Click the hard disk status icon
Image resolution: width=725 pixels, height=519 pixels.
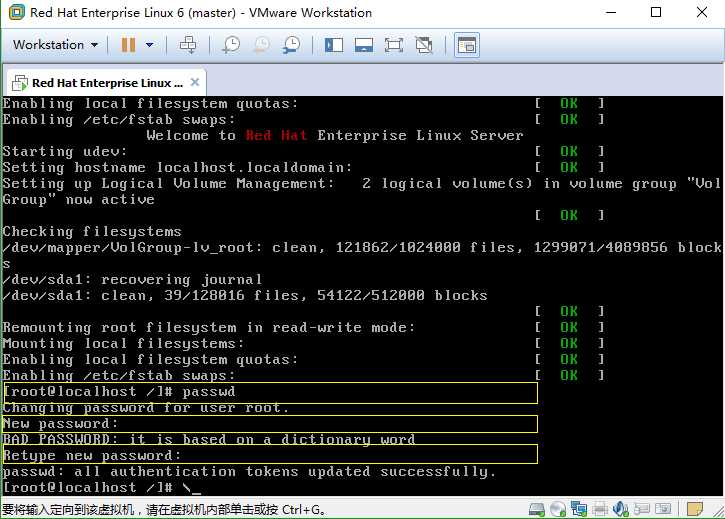tap(537, 509)
